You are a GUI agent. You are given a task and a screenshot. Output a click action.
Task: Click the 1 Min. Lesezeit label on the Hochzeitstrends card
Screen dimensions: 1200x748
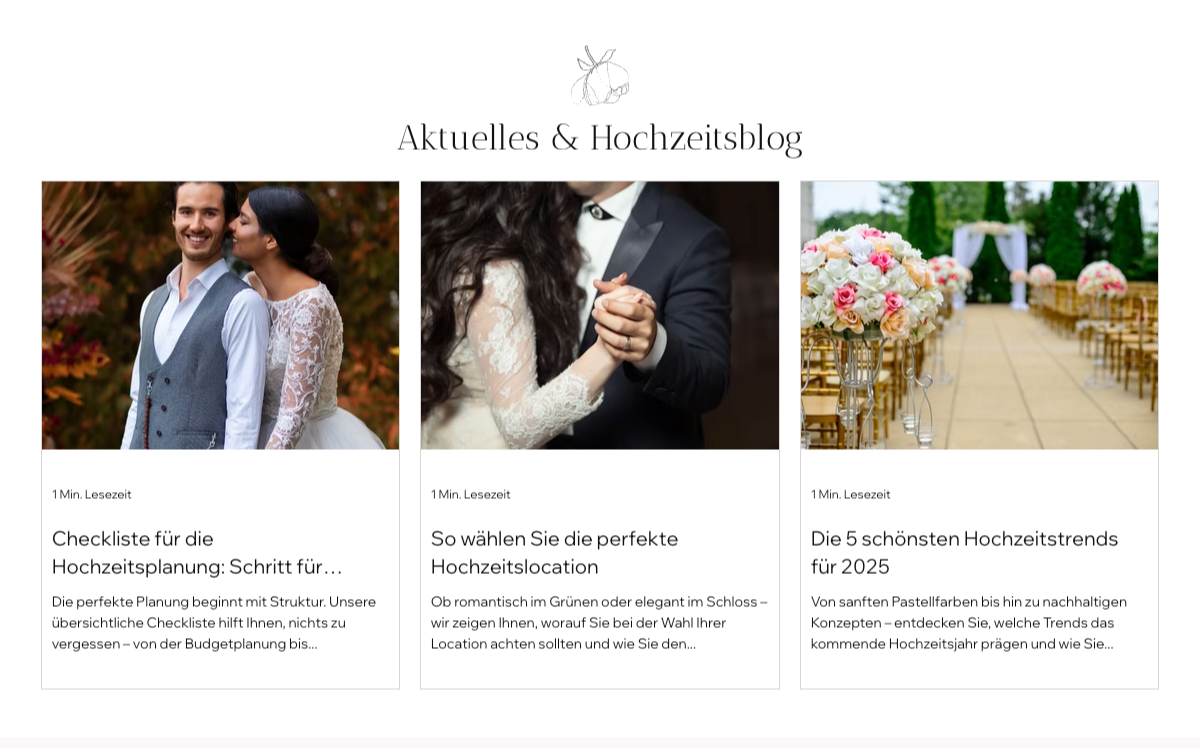pyautogui.click(x=851, y=494)
